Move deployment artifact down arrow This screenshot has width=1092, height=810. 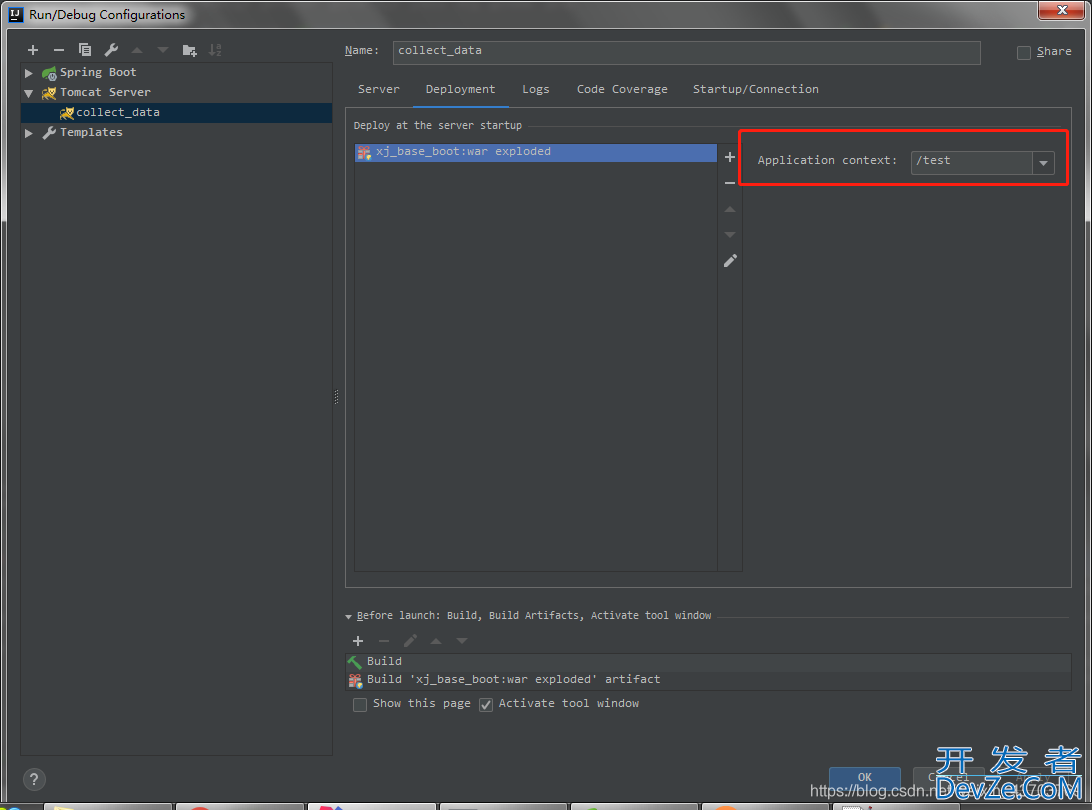click(730, 235)
